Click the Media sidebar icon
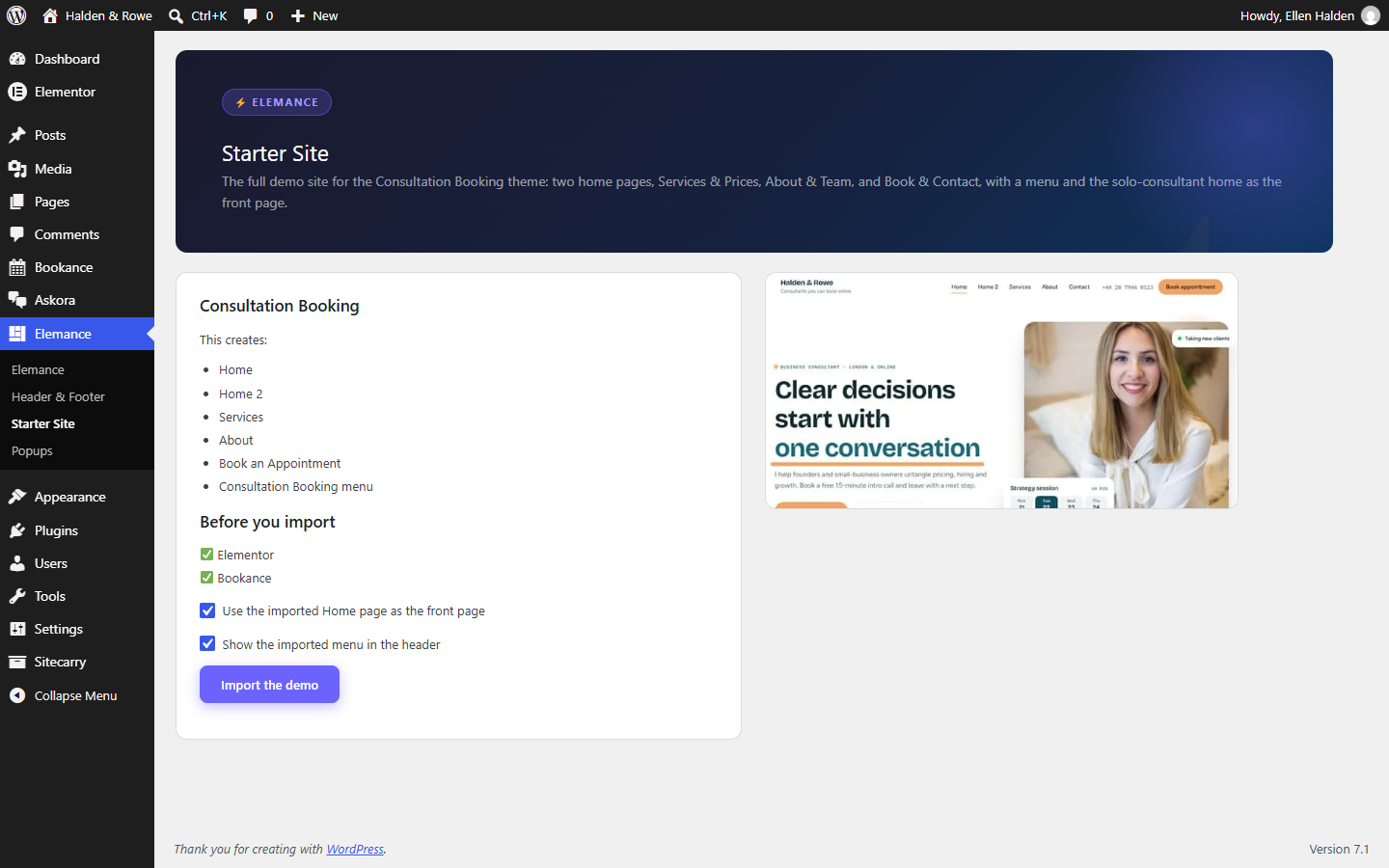1389x868 pixels. pos(17,169)
